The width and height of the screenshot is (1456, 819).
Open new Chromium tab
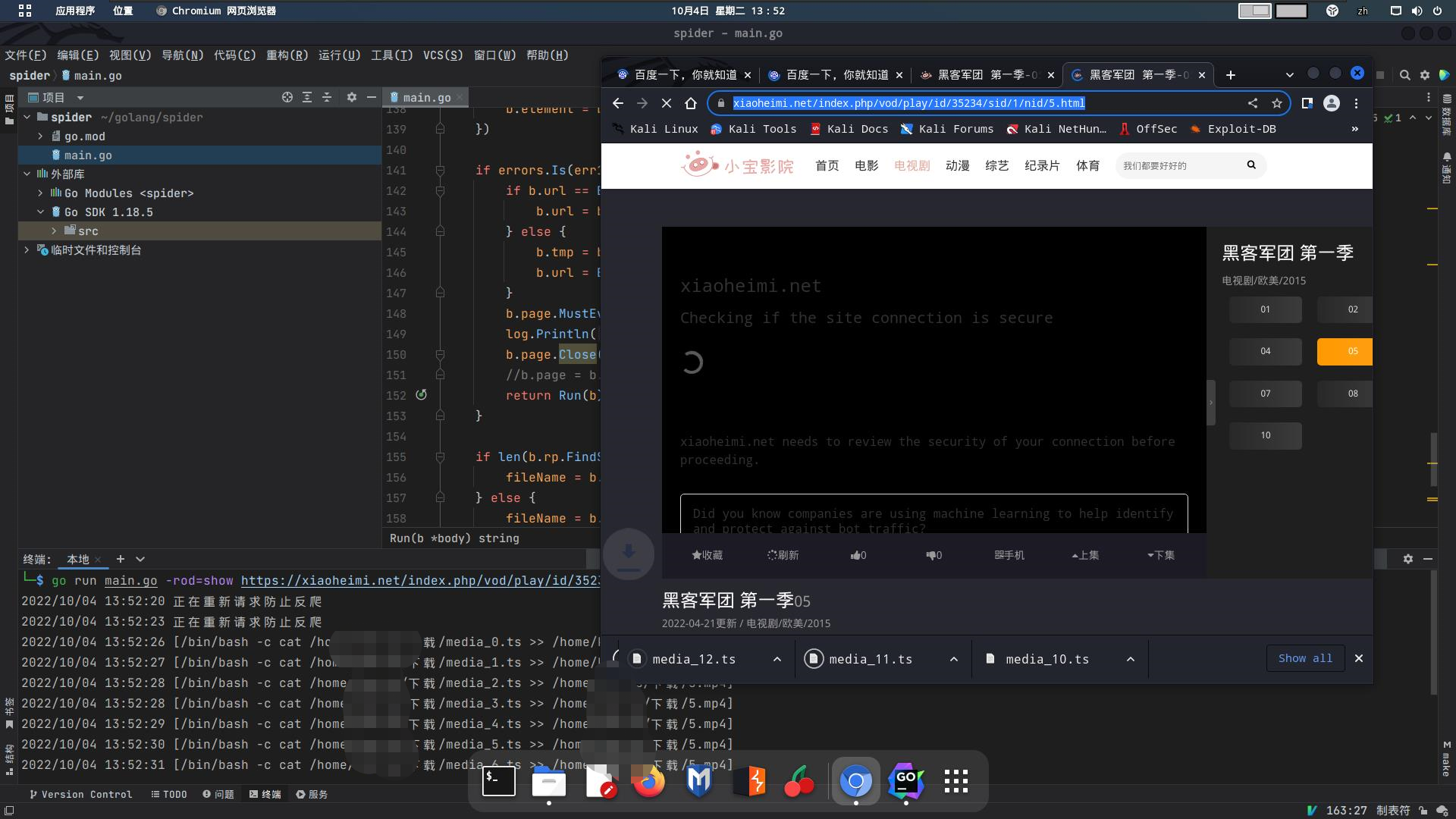point(1230,75)
